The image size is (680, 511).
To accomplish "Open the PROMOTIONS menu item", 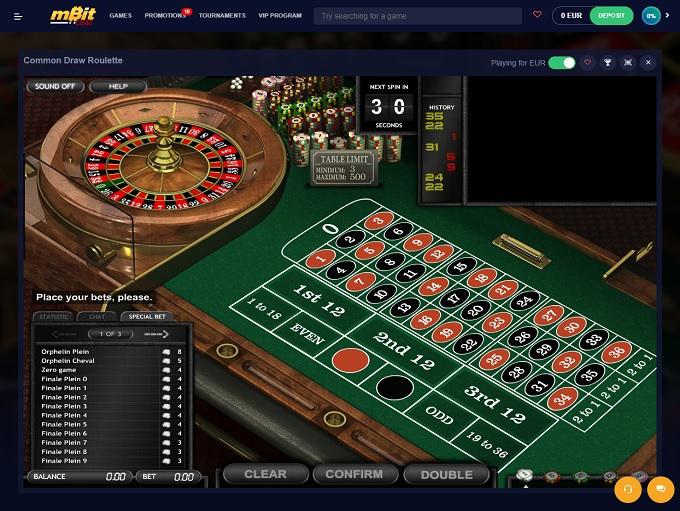I will point(165,15).
